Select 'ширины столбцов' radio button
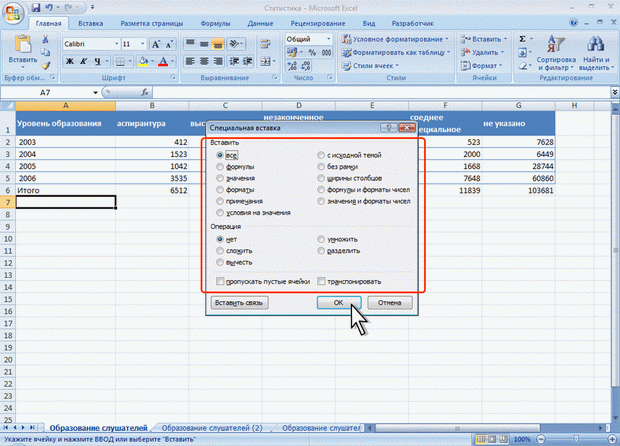This screenshot has width=620, height=446. coord(321,178)
